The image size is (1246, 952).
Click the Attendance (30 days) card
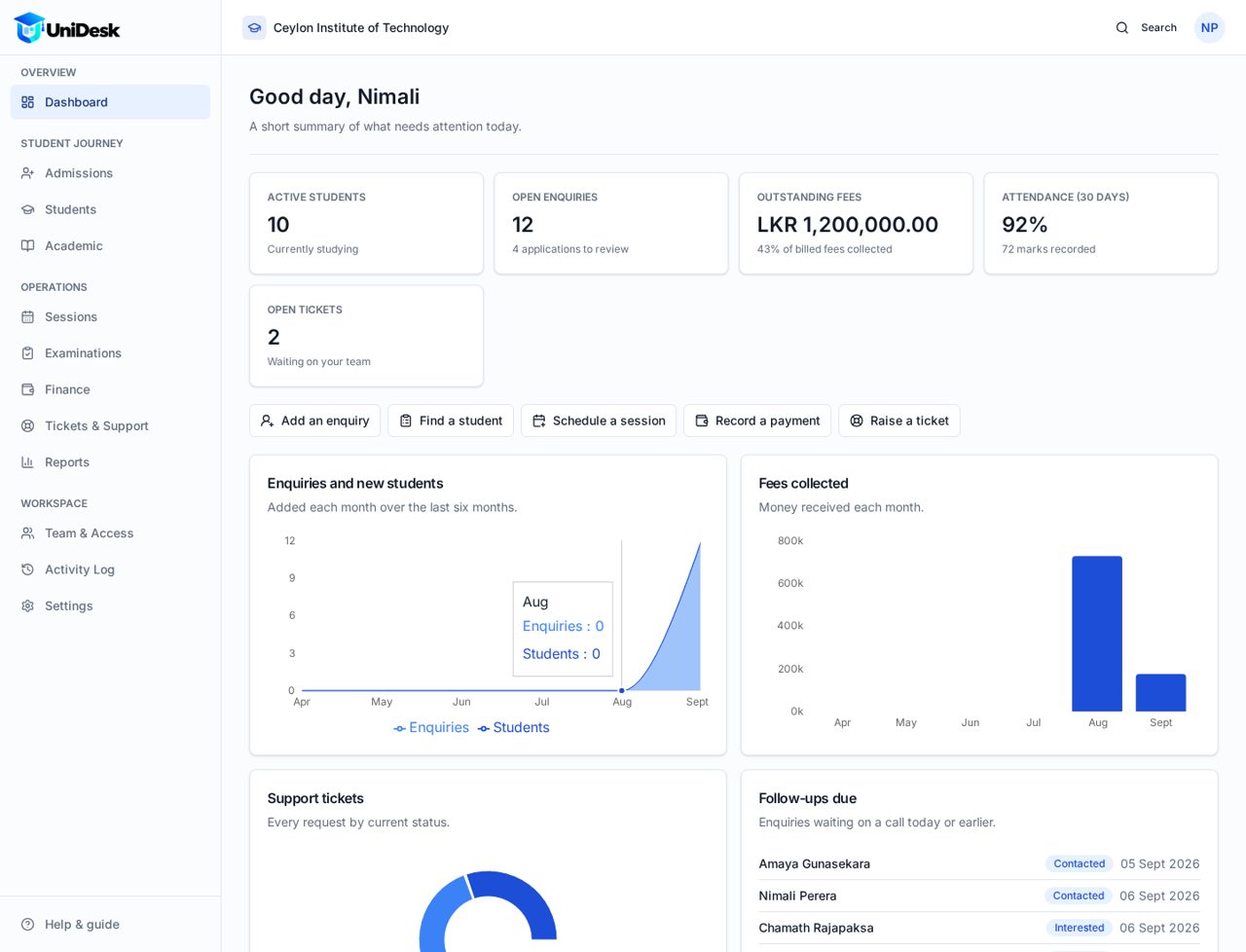tap(1101, 224)
